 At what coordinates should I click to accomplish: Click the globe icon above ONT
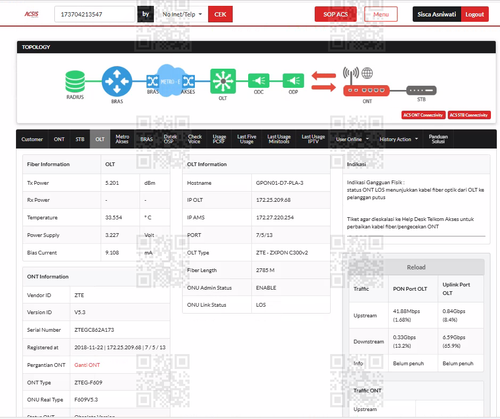[x=367, y=73]
